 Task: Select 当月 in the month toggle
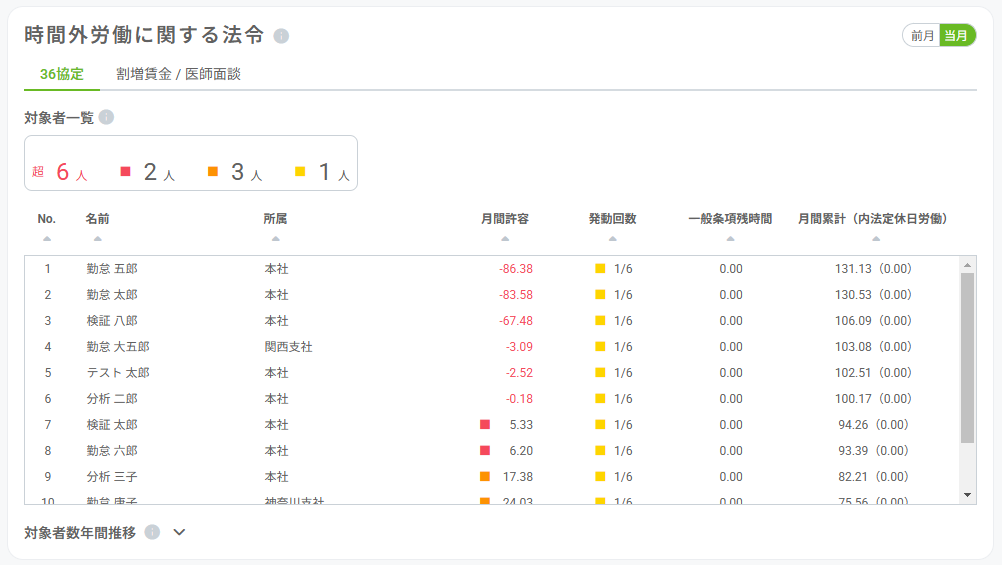(x=957, y=36)
